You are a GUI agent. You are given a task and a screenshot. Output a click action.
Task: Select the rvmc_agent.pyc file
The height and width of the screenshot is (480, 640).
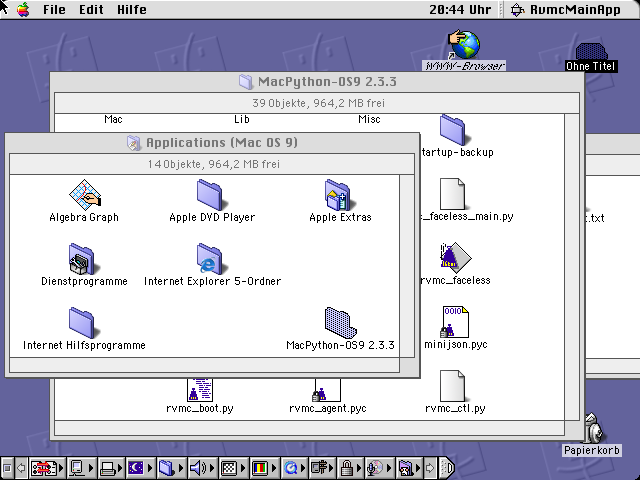(327, 390)
